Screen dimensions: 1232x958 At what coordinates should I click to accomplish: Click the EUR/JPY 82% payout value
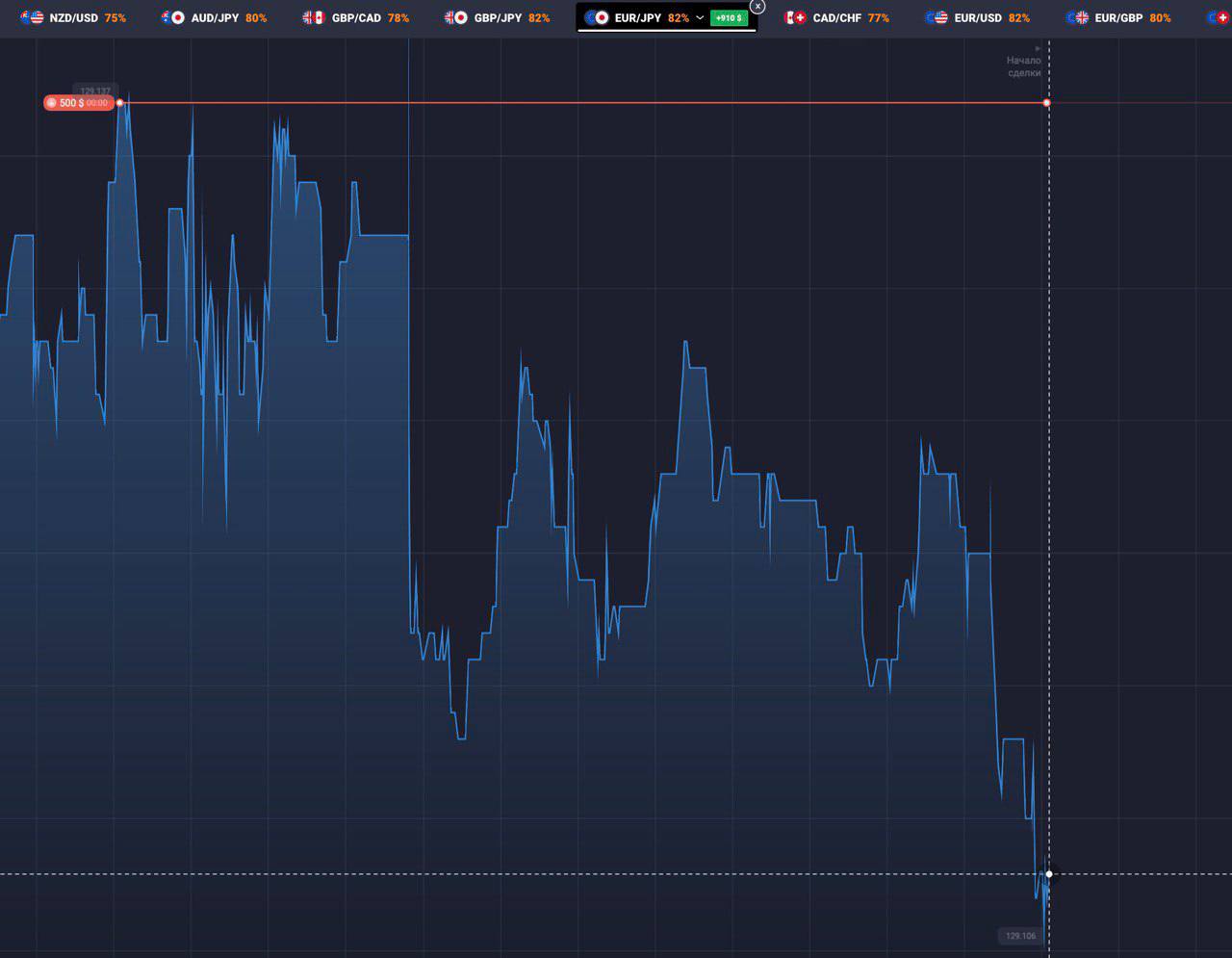(679, 18)
